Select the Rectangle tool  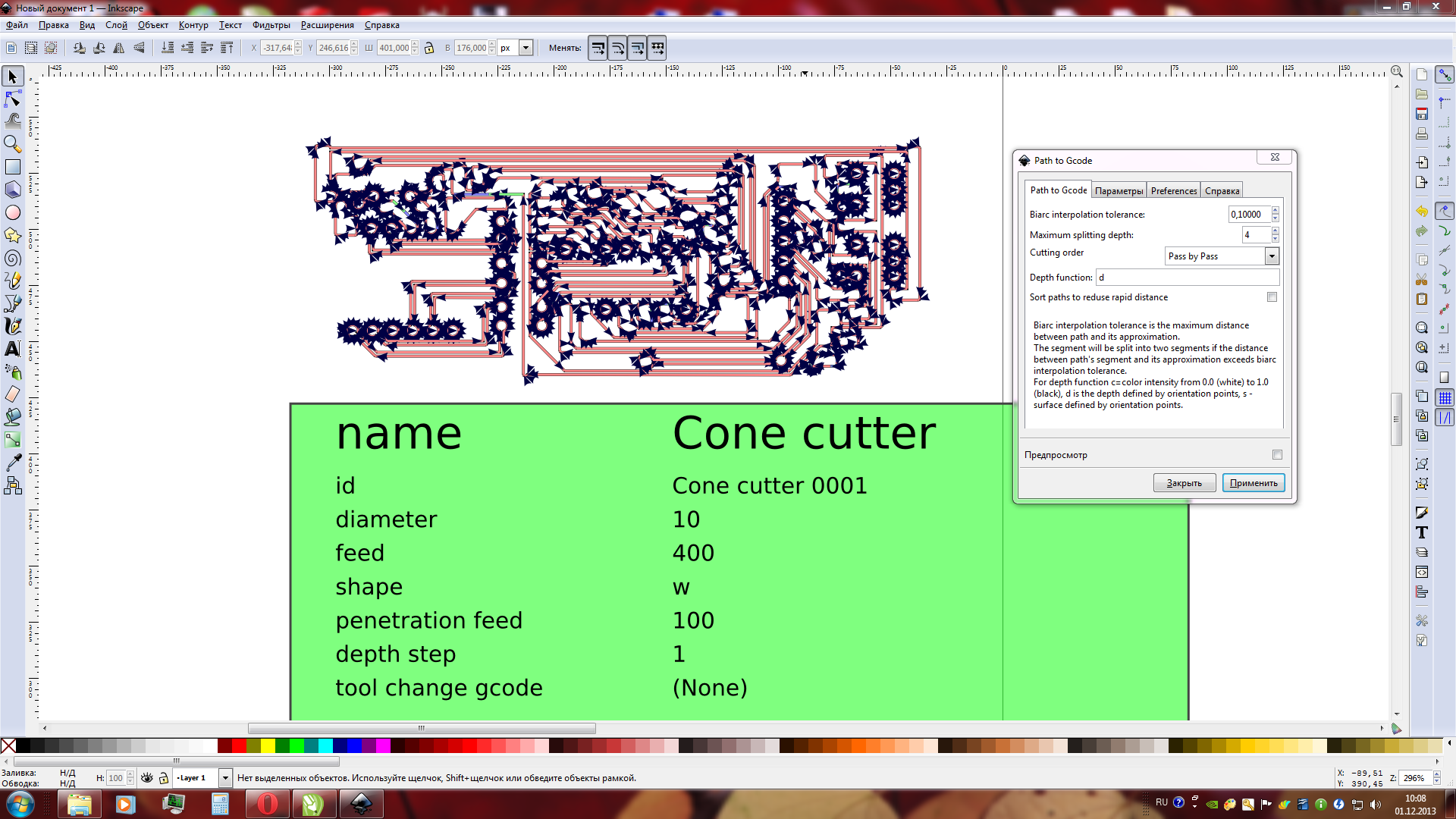[13, 167]
